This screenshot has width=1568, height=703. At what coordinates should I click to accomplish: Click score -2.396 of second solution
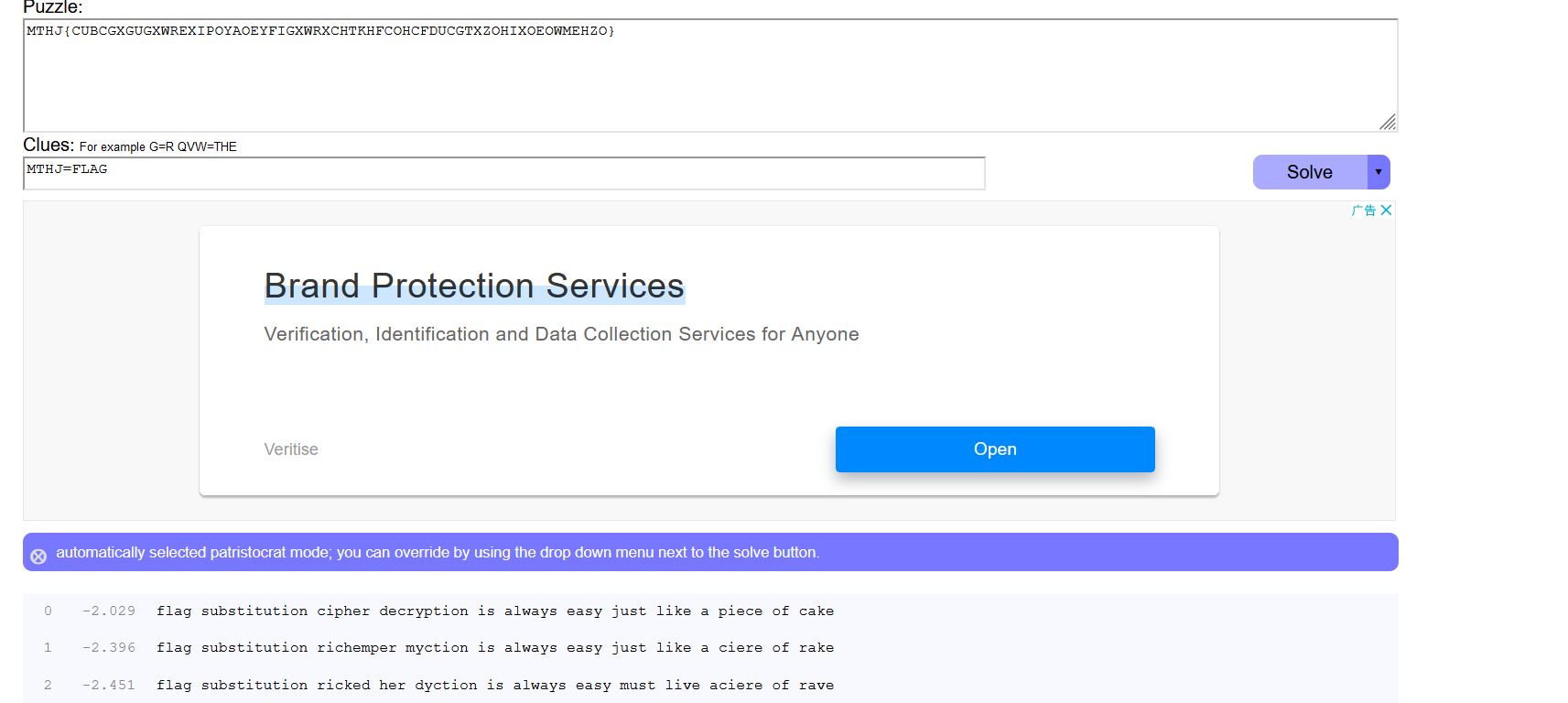point(109,647)
